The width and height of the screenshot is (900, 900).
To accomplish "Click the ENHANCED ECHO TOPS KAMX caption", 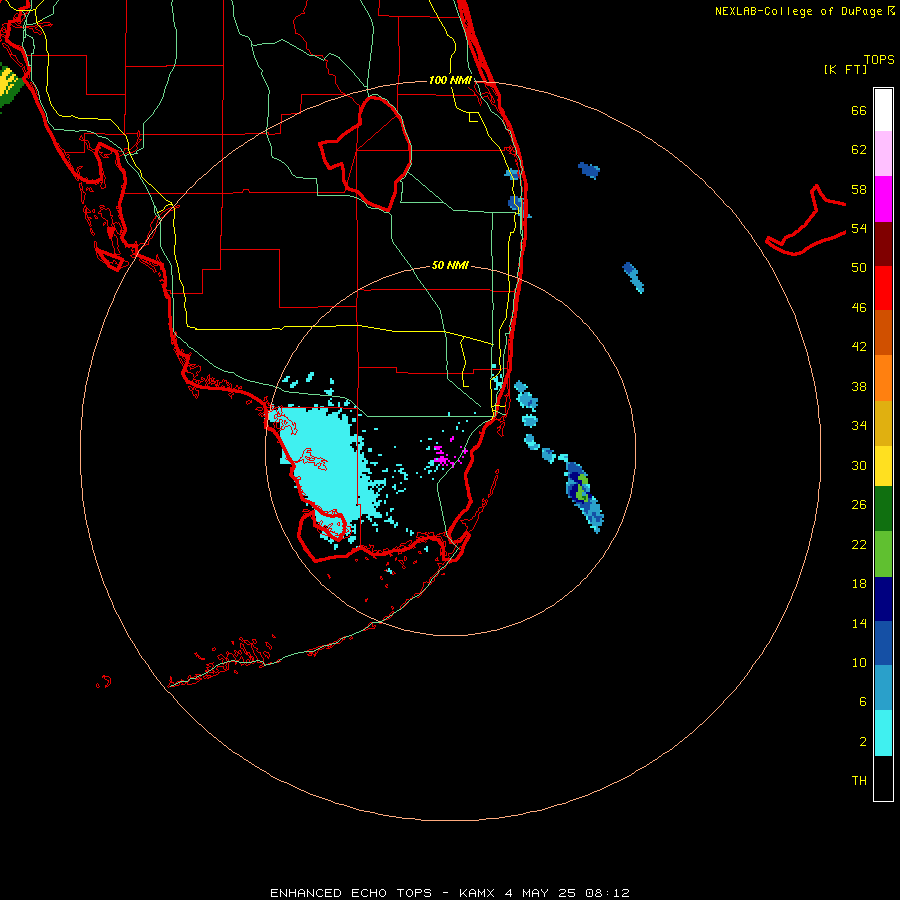I will coord(450,893).
